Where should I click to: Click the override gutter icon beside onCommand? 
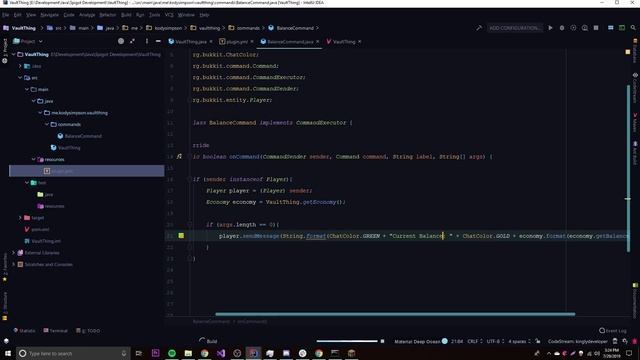tap(179, 156)
